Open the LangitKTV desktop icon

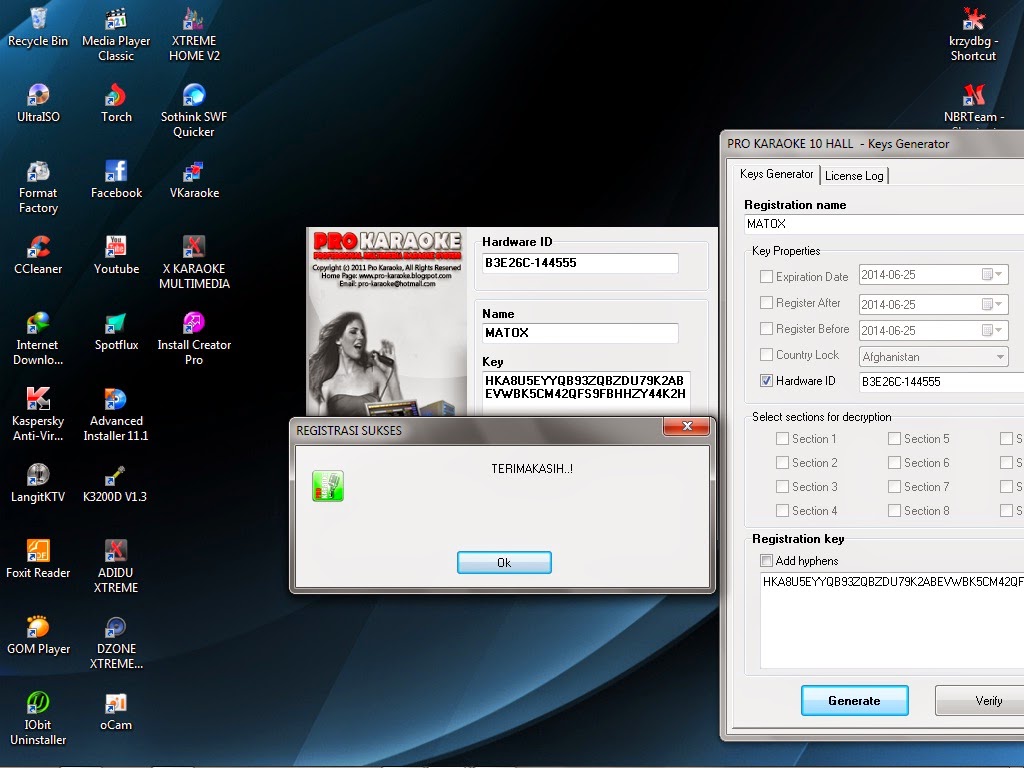point(38,483)
